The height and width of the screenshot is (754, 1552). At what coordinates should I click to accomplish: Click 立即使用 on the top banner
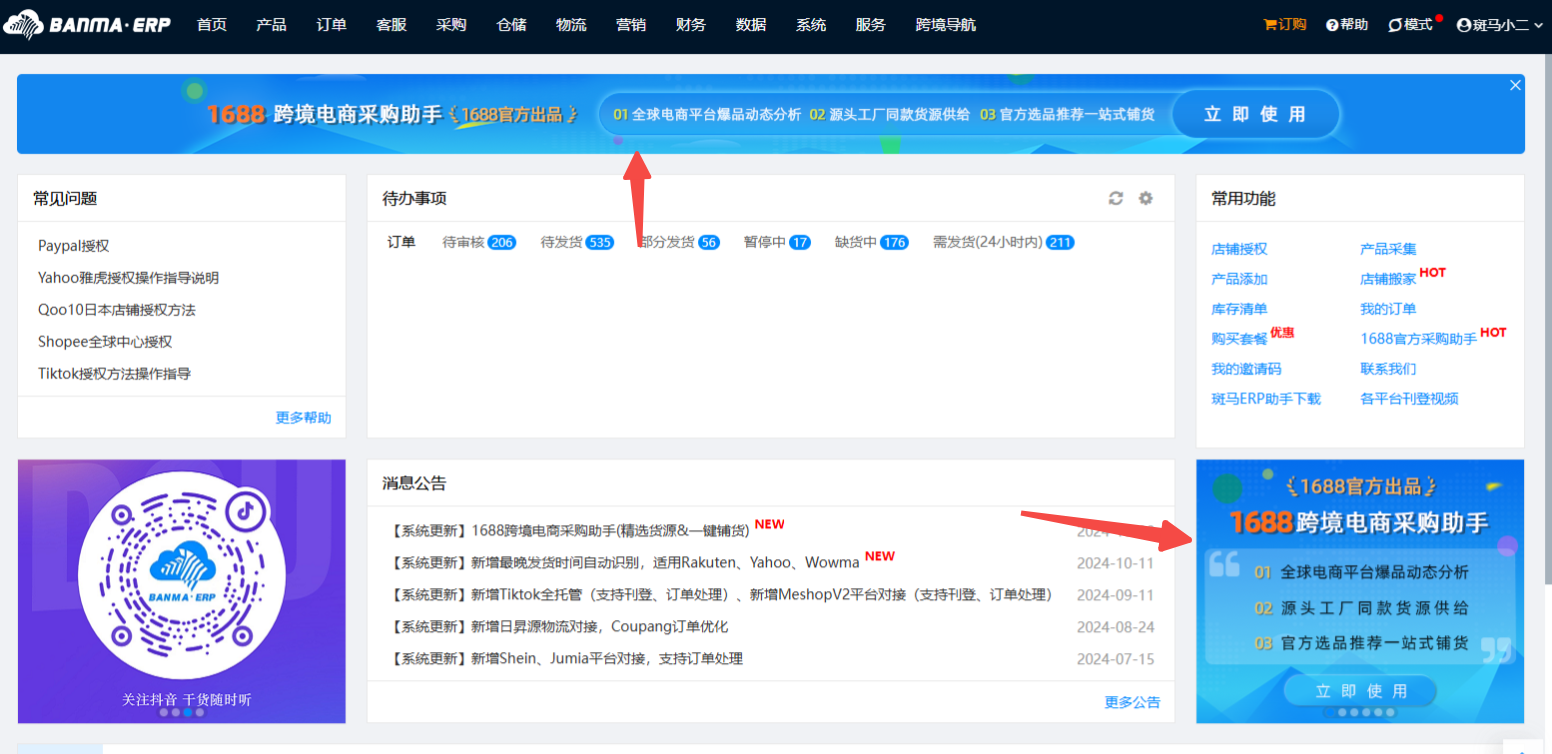(x=1256, y=114)
